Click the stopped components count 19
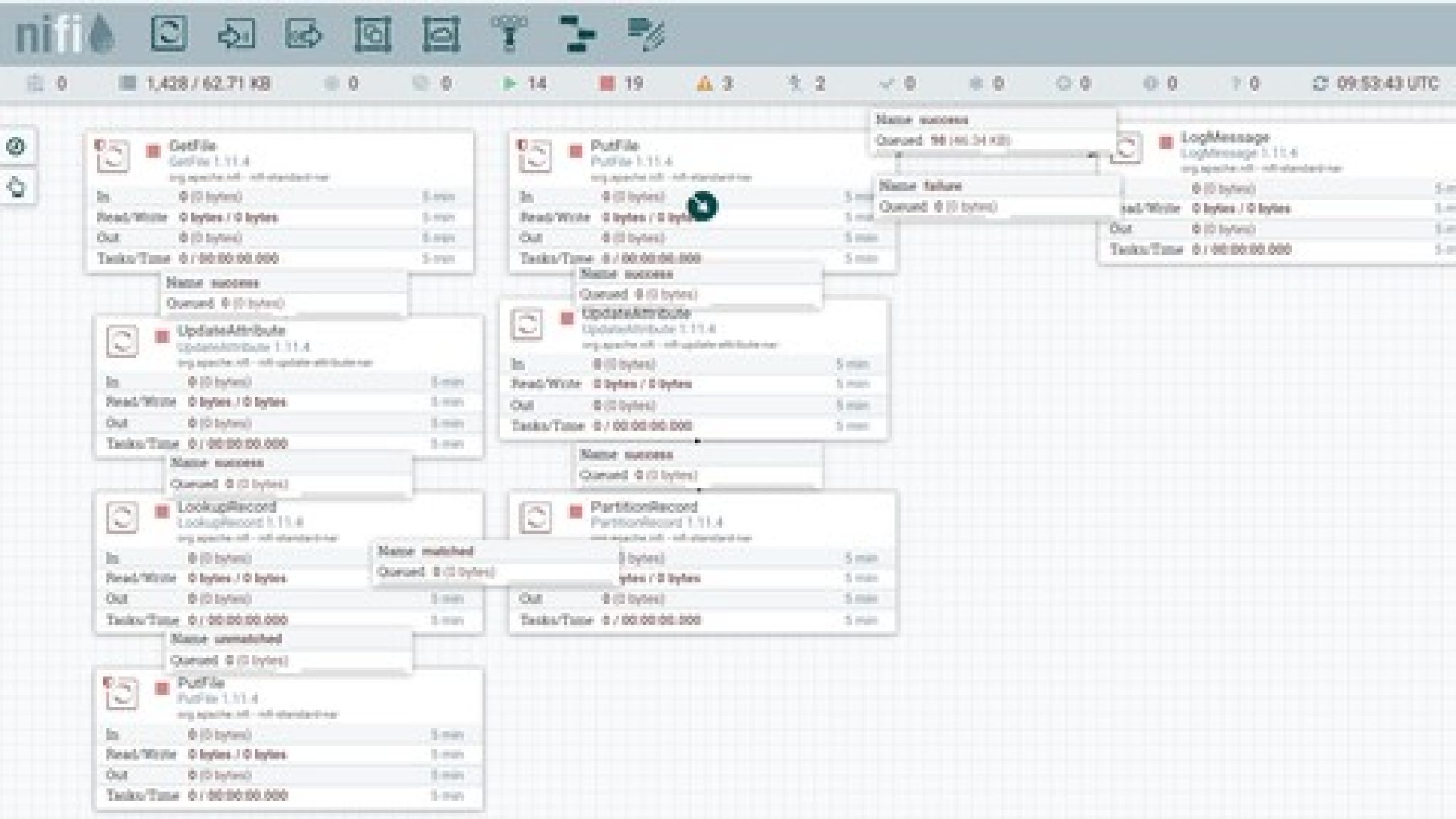 [x=621, y=84]
